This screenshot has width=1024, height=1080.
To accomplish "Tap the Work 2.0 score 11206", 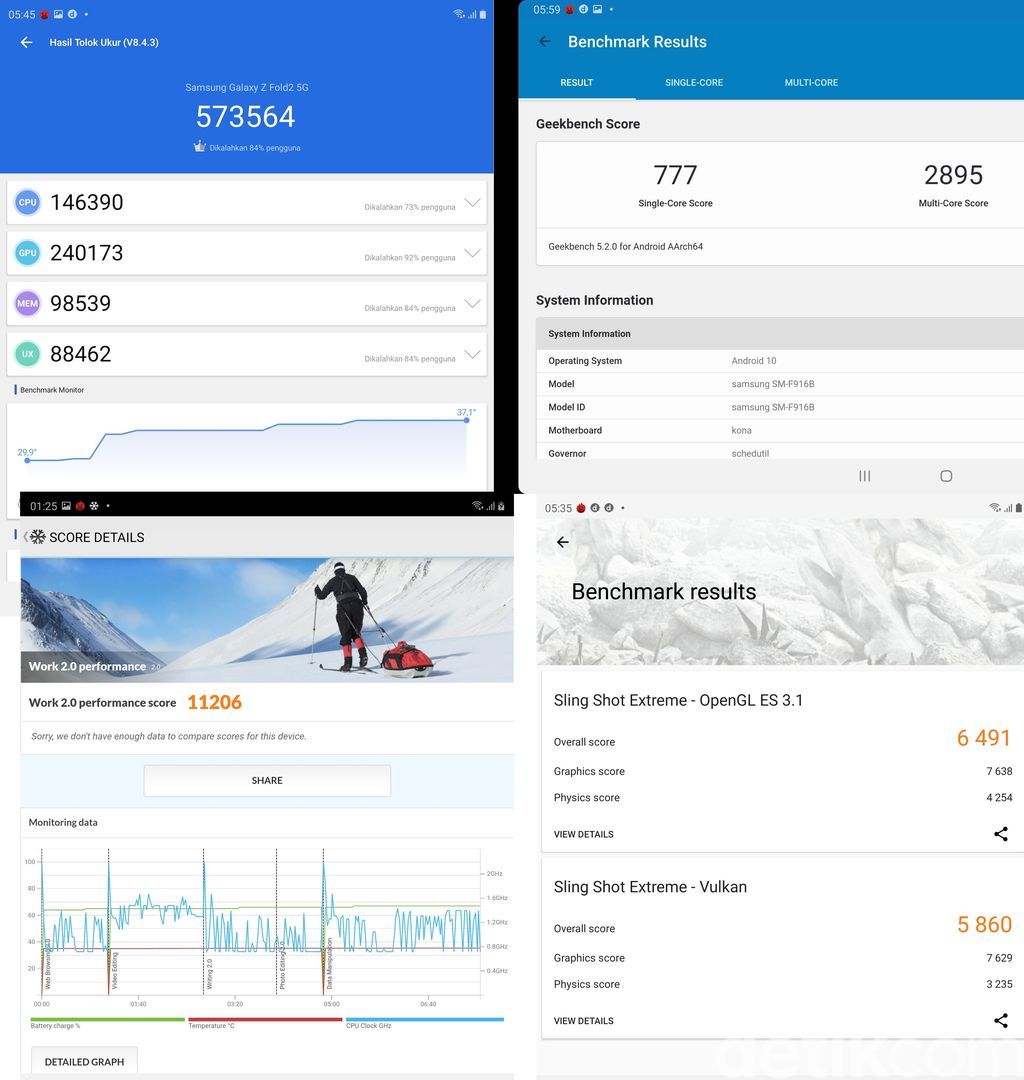I will tap(214, 702).
